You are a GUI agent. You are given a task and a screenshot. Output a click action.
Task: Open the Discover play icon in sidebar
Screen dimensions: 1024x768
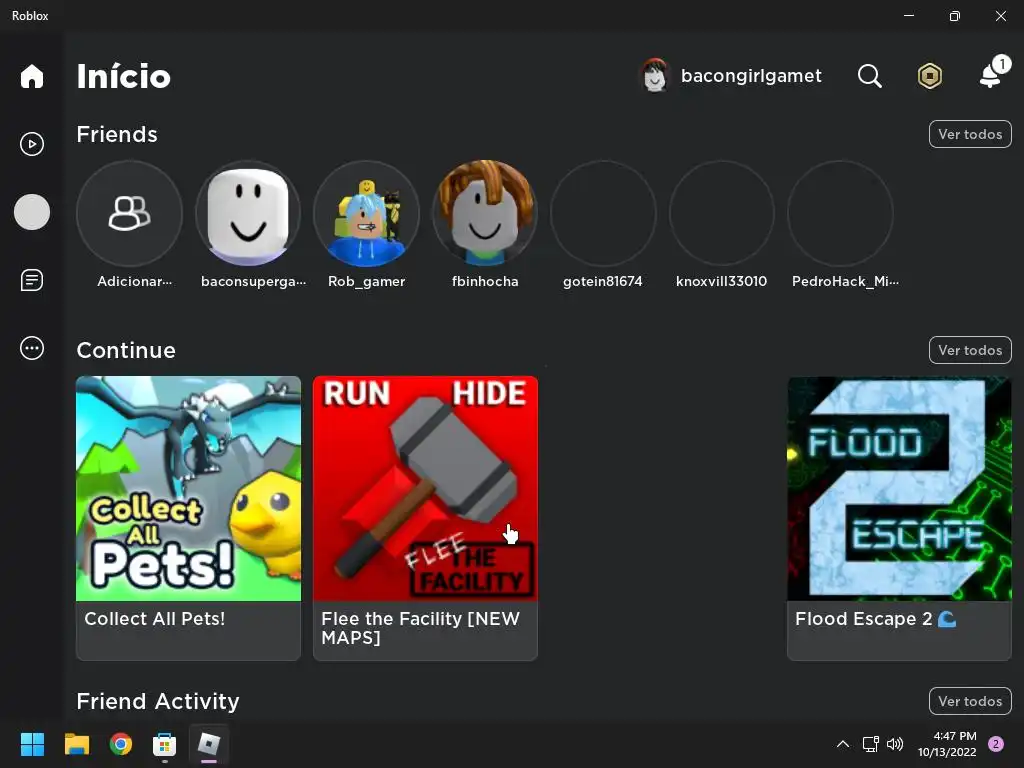[x=31, y=144]
